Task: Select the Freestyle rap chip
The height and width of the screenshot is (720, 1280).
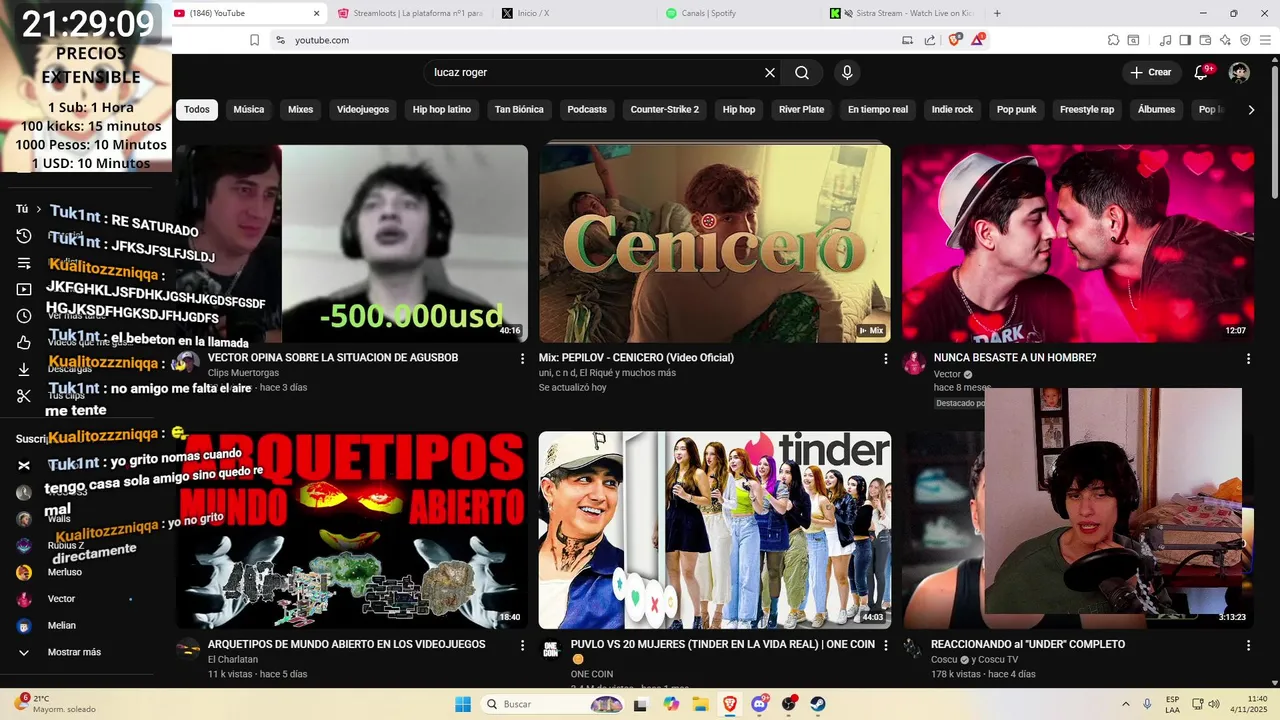Action: (x=1087, y=110)
